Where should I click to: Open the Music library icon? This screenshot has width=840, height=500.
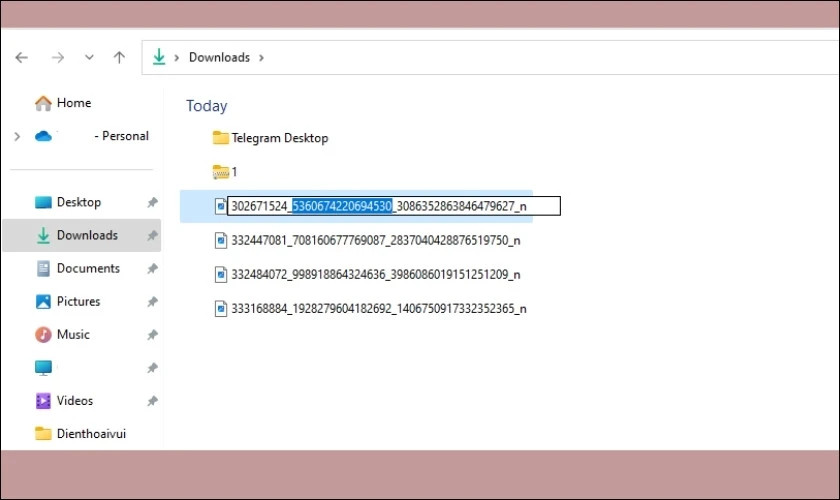coord(43,334)
